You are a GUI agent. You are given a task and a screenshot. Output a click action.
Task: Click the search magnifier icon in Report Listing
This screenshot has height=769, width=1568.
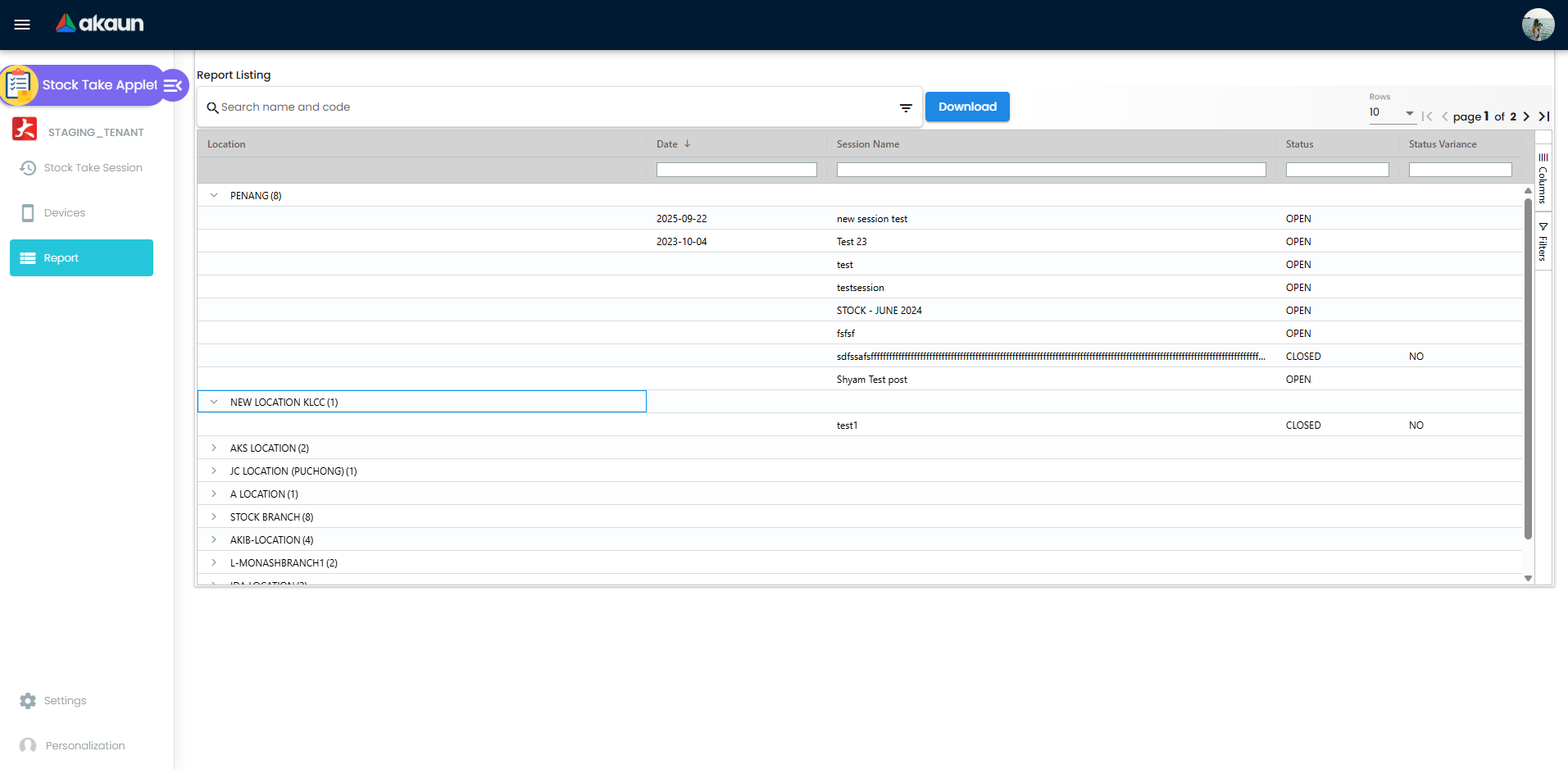point(213,107)
